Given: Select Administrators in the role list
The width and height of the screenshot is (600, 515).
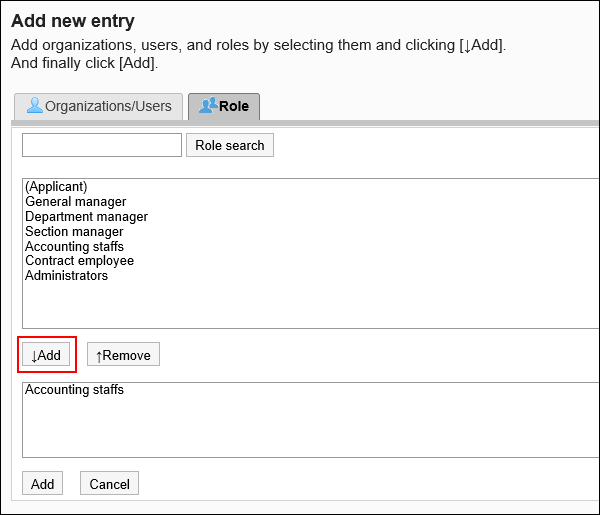Looking at the screenshot, I should pos(67,275).
